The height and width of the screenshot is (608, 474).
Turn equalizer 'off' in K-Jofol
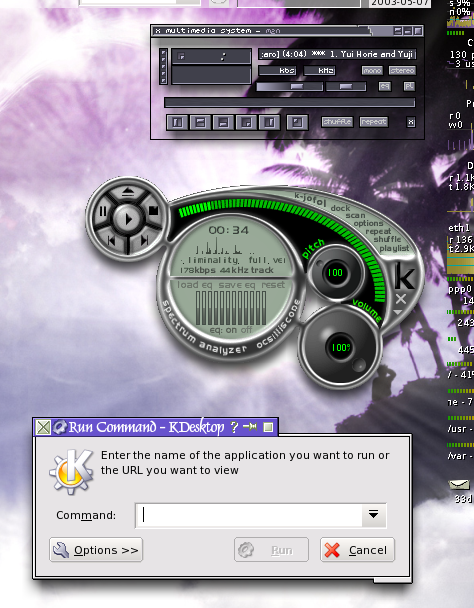(x=246, y=330)
